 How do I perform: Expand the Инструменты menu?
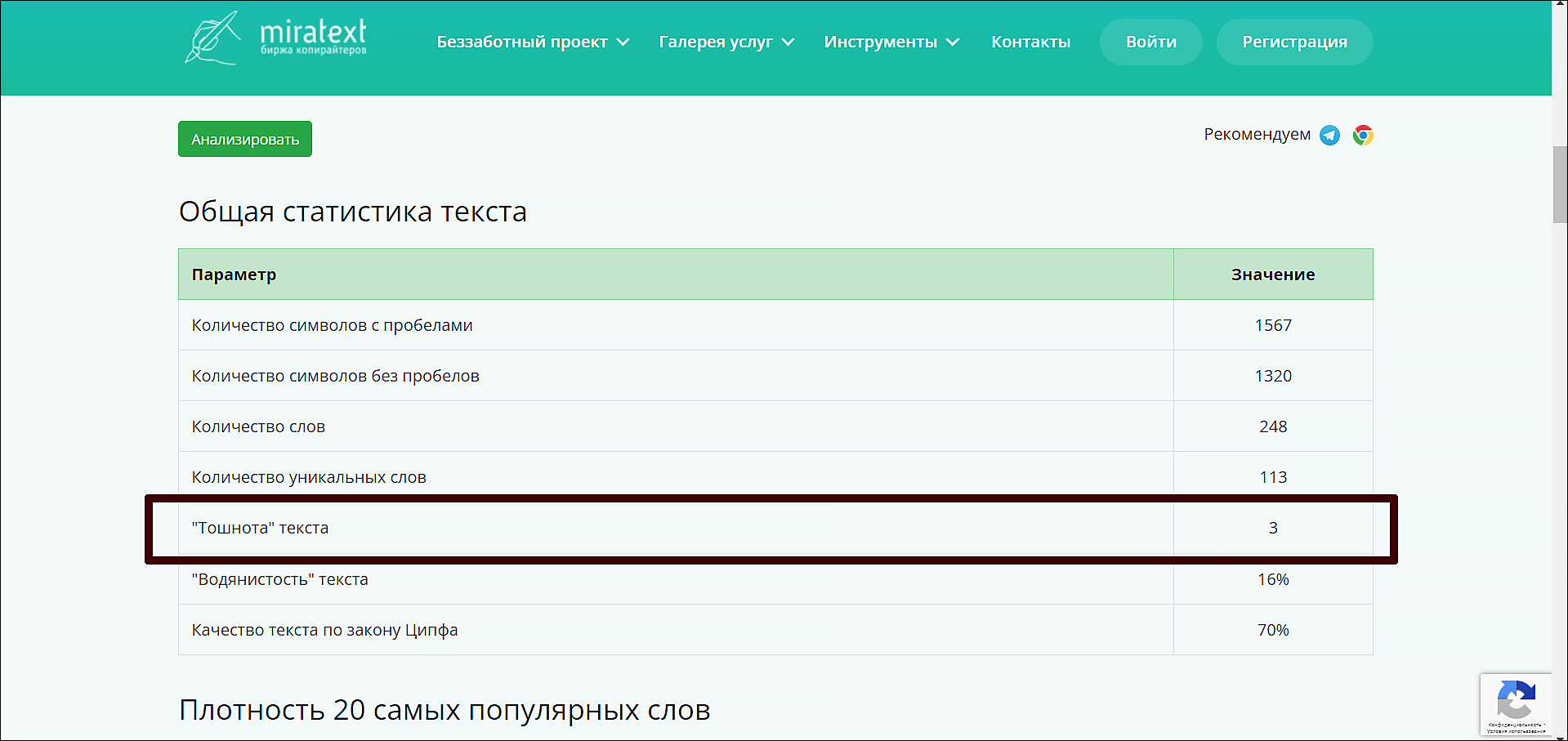891,42
